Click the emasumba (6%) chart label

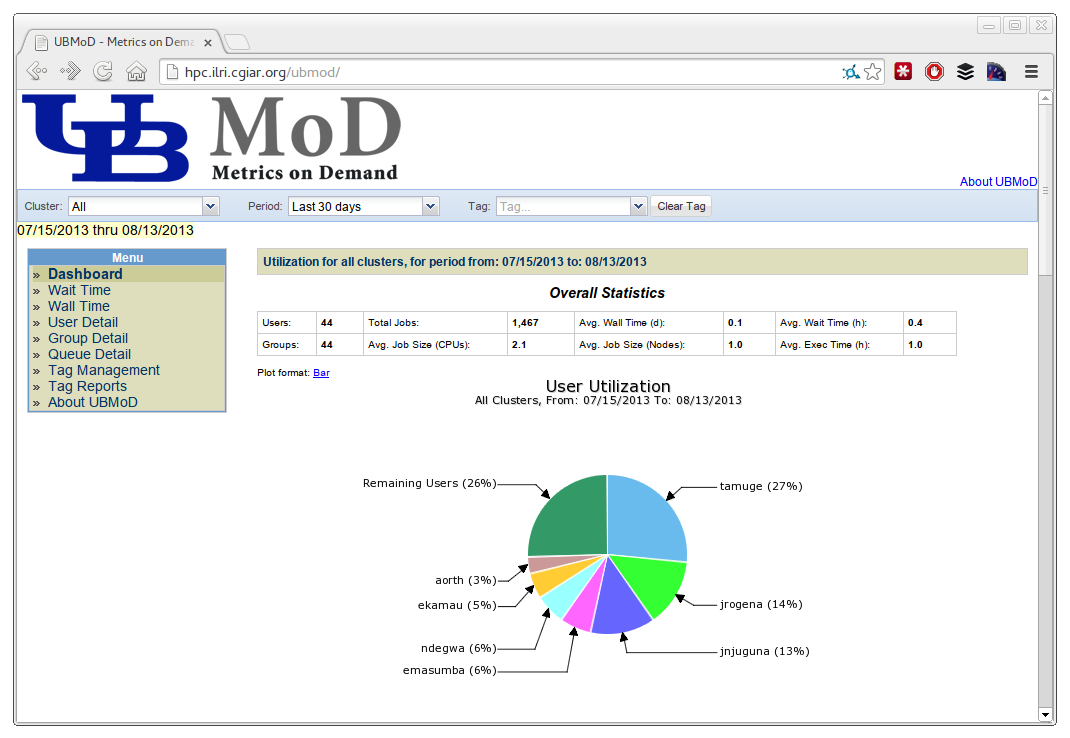[450, 670]
